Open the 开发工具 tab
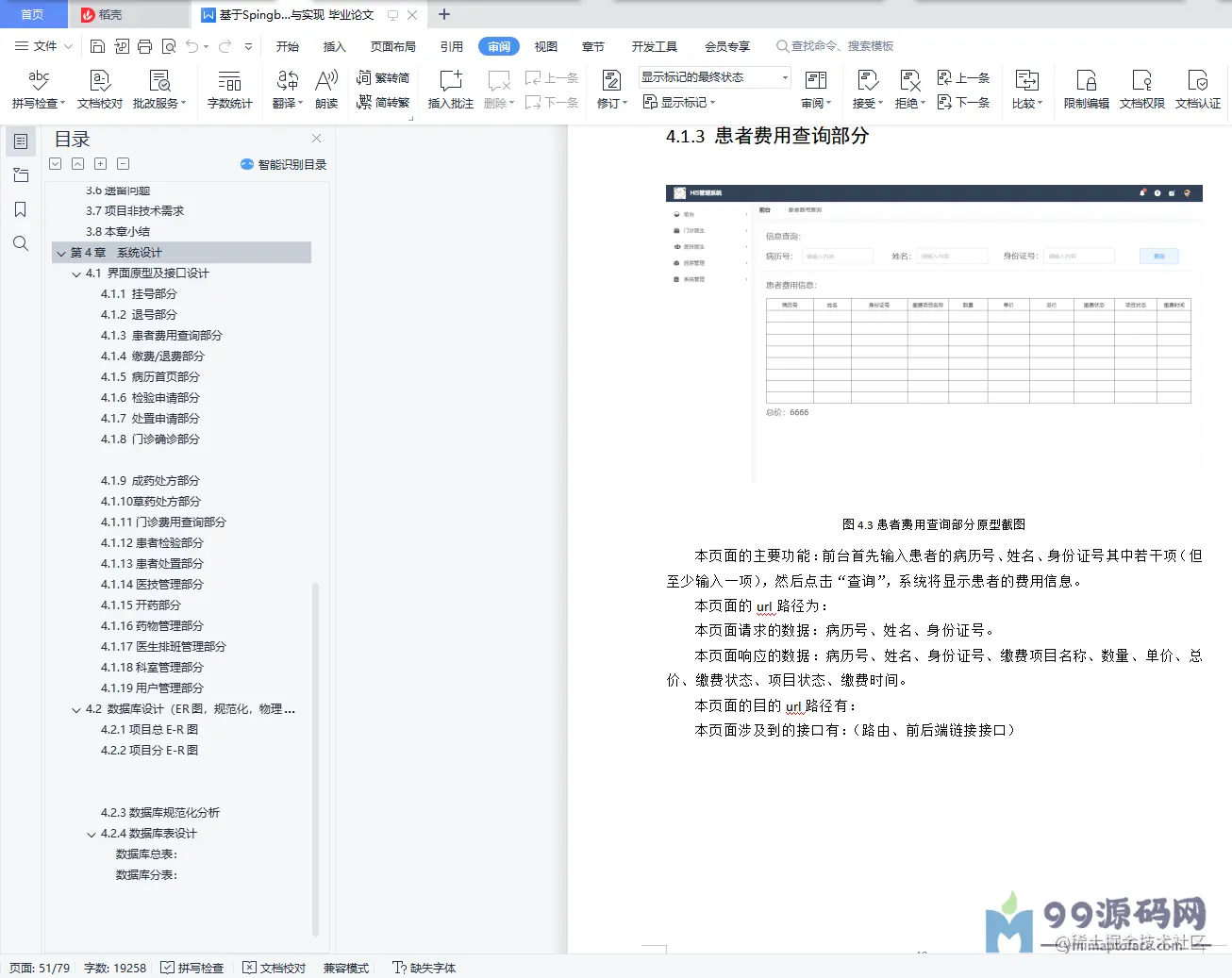The image size is (1232, 978). pyautogui.click(x=654, y=46)
